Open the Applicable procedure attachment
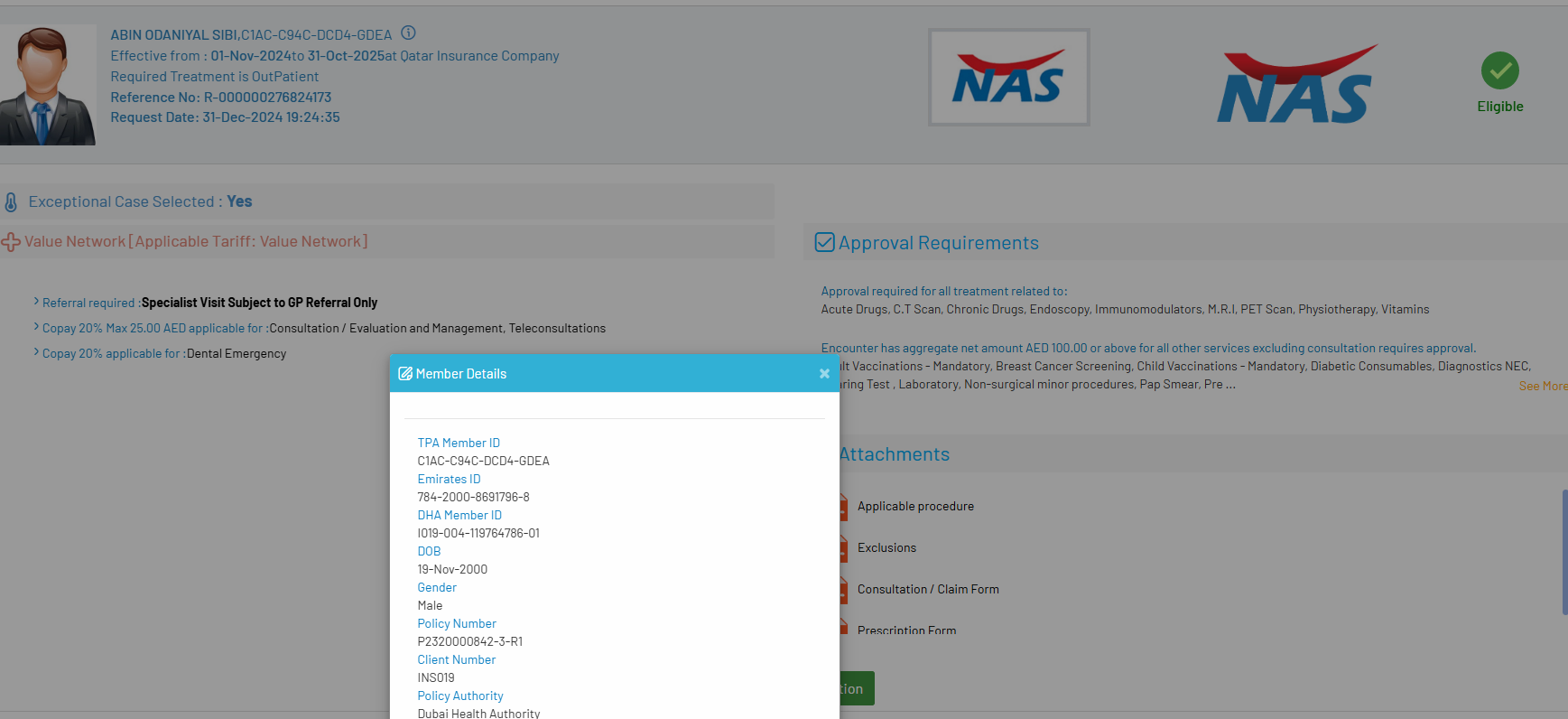 pyautogui.click(x=914, y=507)
